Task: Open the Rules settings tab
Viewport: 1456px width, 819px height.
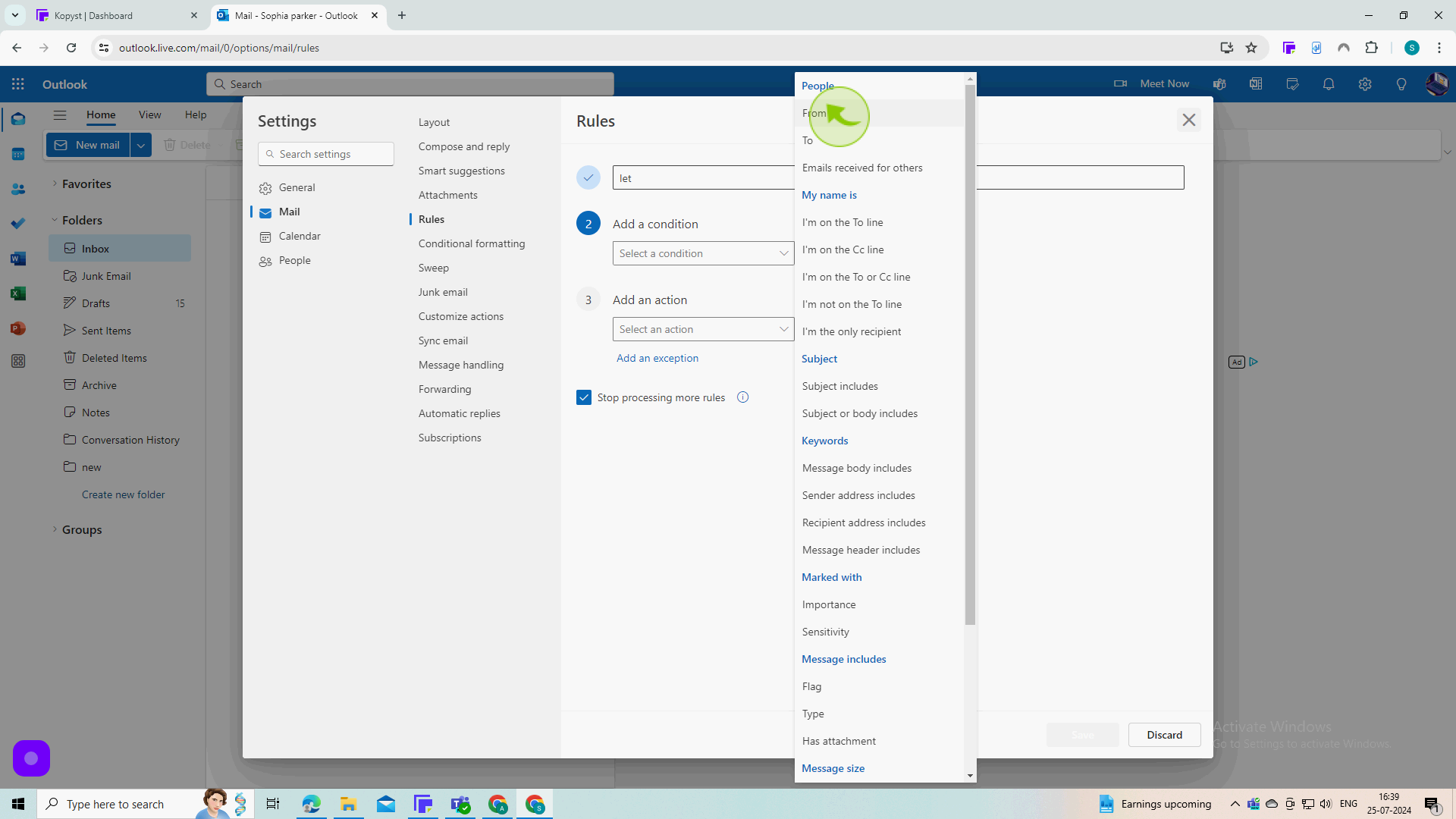Action: pyautogui.click(x=430, y=218)
